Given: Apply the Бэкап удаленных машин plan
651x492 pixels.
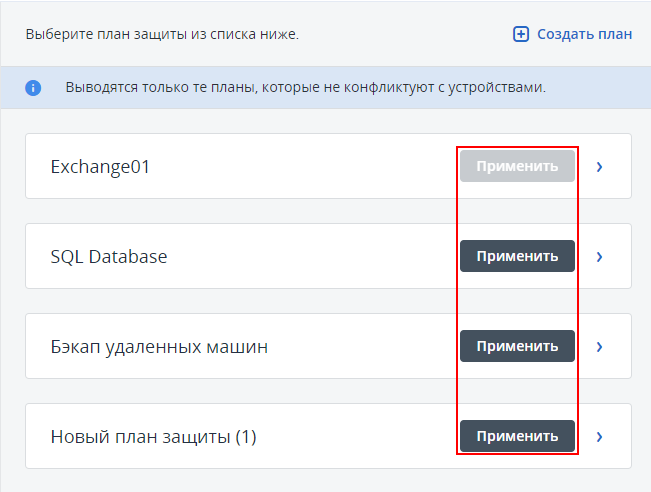Looking at the screenshot, I should (517, 346).
